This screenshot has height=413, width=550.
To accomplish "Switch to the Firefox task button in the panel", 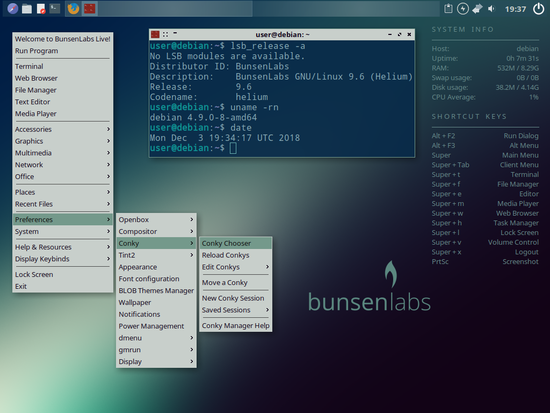I will pyautogui.click(x=73, y=8).
